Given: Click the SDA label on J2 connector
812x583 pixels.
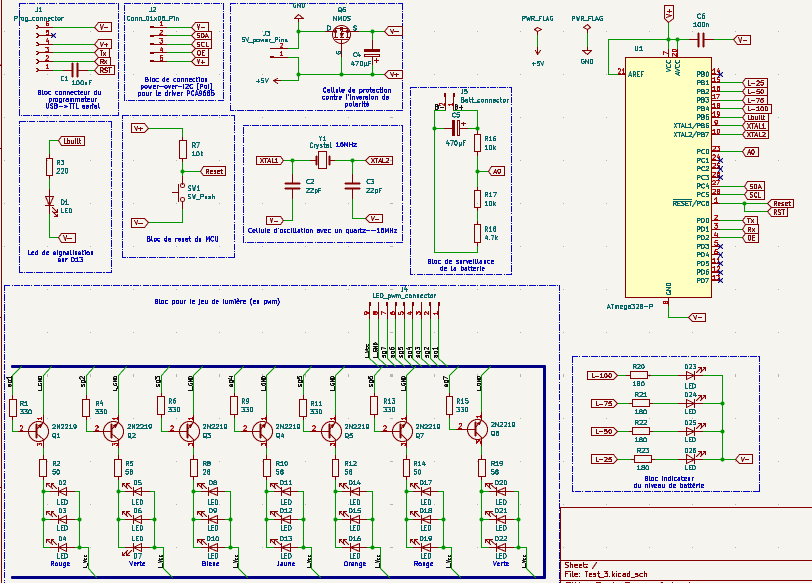Looking at the screenshot, I should coord(203,35).
